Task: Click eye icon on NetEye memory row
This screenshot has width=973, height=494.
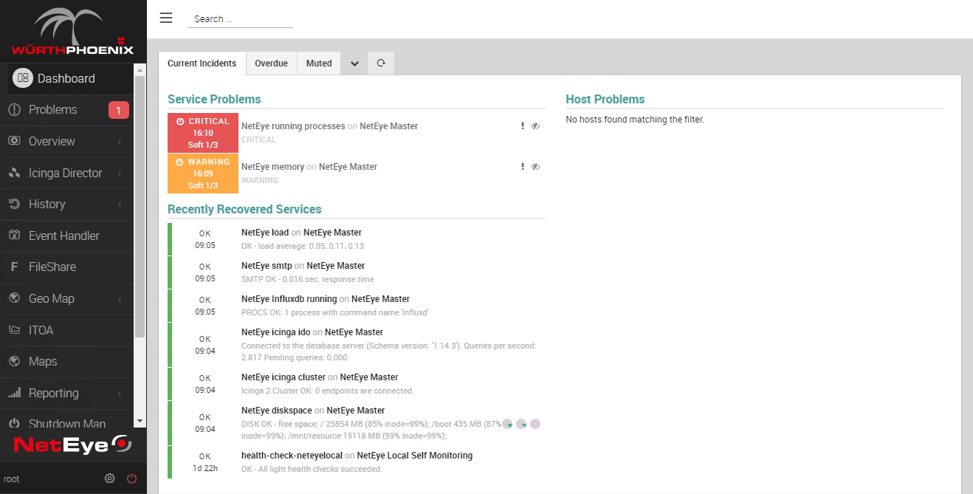Action: tap(536, 166)
